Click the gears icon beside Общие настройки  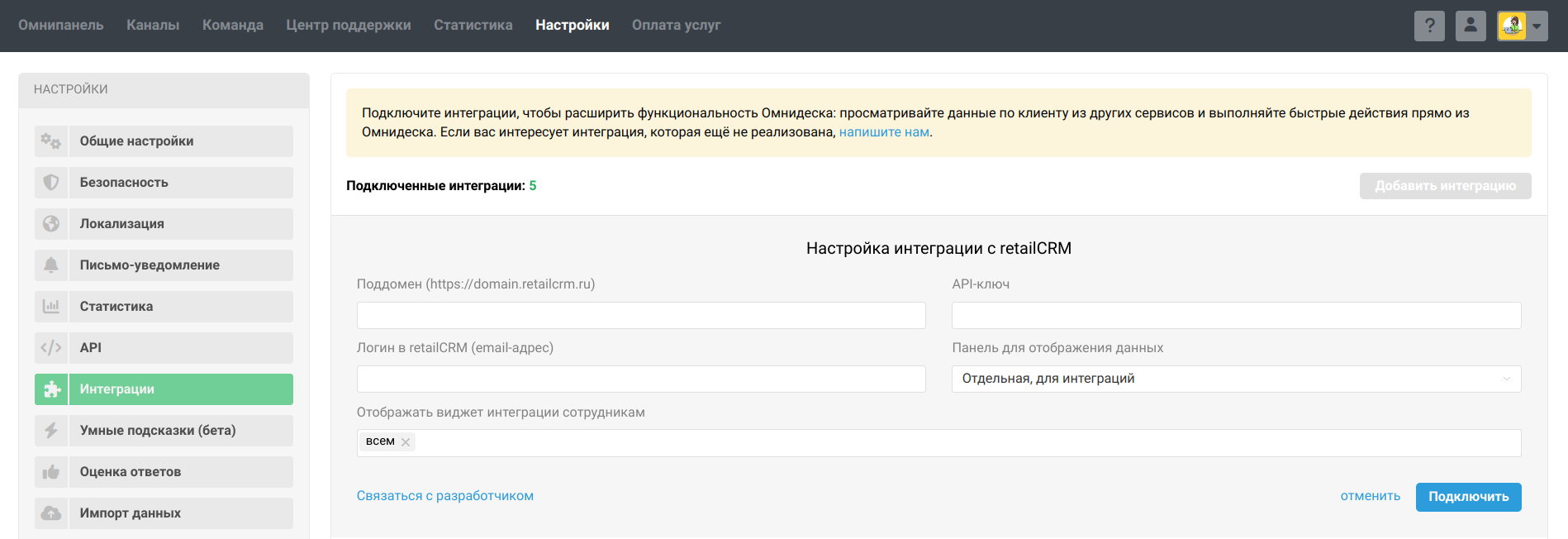click(x=51, y=141)
